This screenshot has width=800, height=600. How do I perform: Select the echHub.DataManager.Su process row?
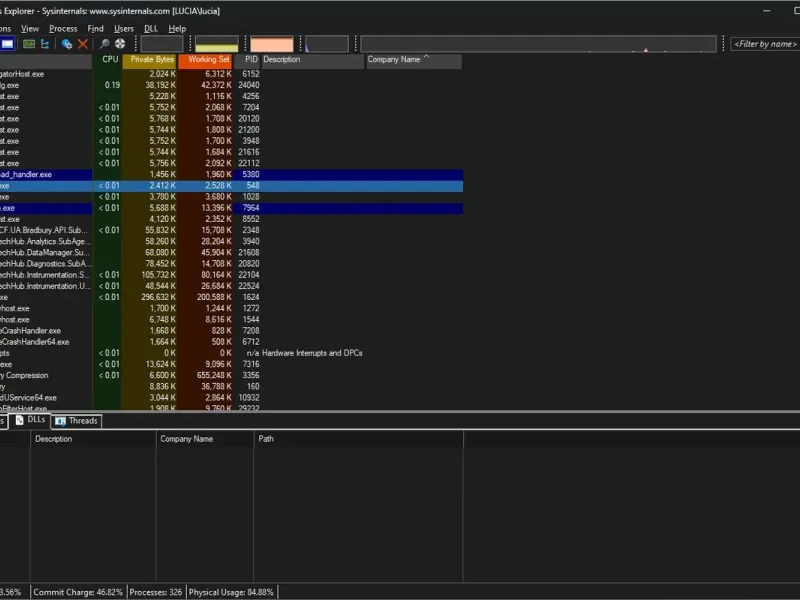point(232,253)
